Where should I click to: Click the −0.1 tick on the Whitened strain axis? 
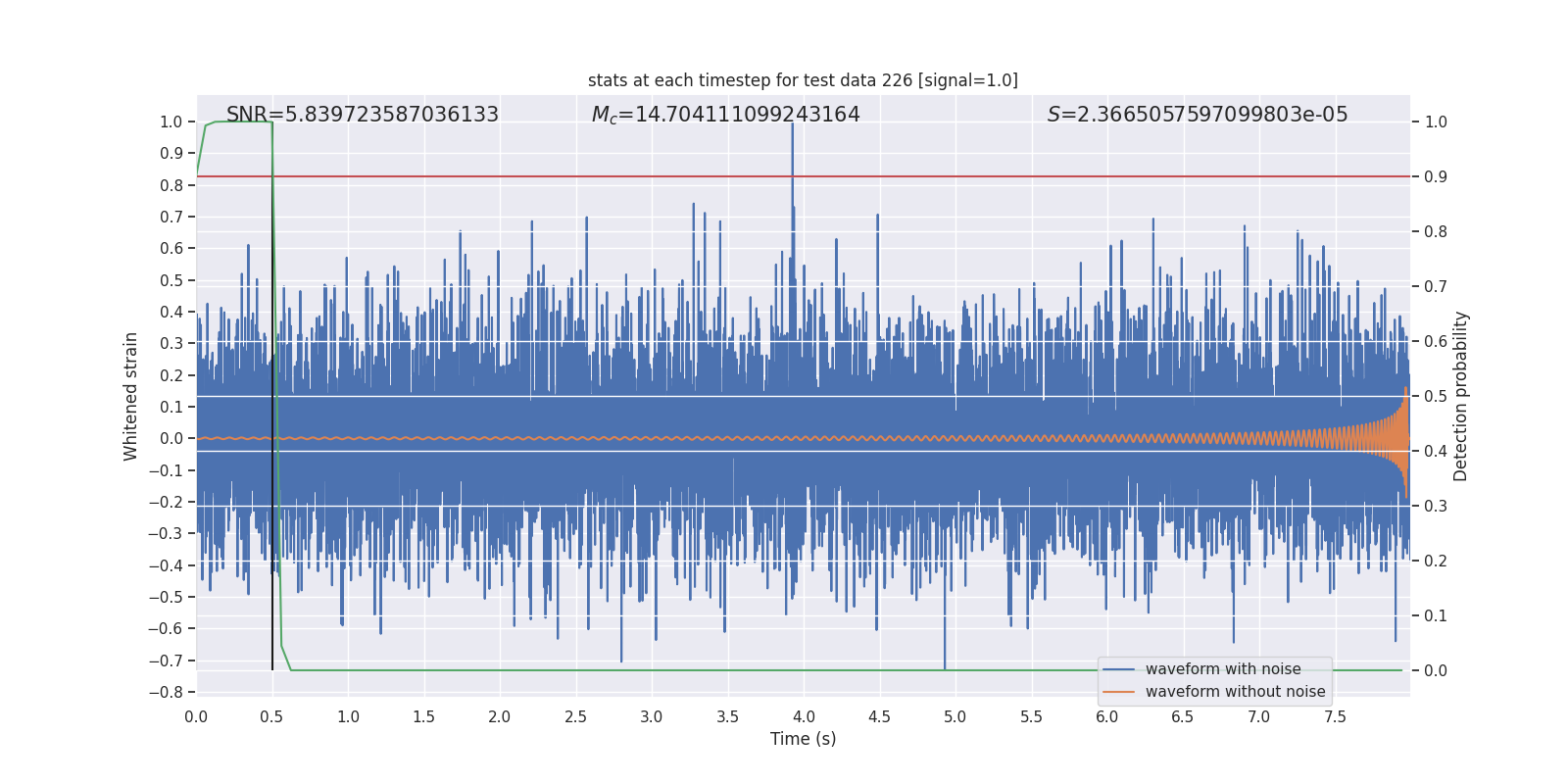coord(166,470)
